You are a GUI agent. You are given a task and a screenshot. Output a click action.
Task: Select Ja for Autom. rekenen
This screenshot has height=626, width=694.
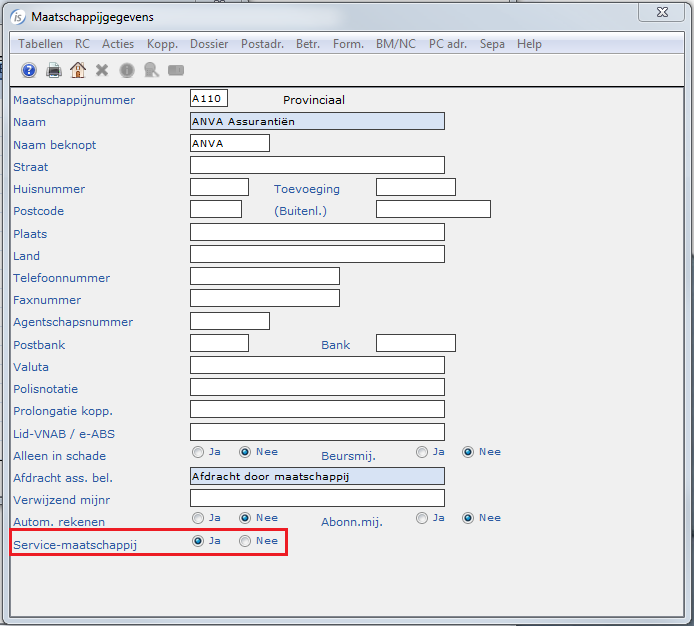click(x=198, y=518)
